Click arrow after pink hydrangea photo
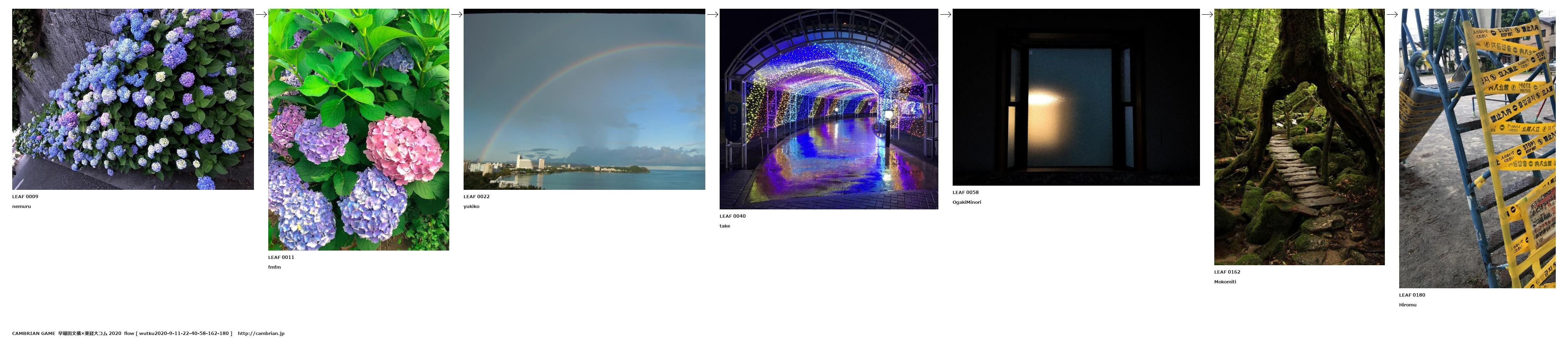Viewport: 1568px width, 342px height. coord(456,15)
